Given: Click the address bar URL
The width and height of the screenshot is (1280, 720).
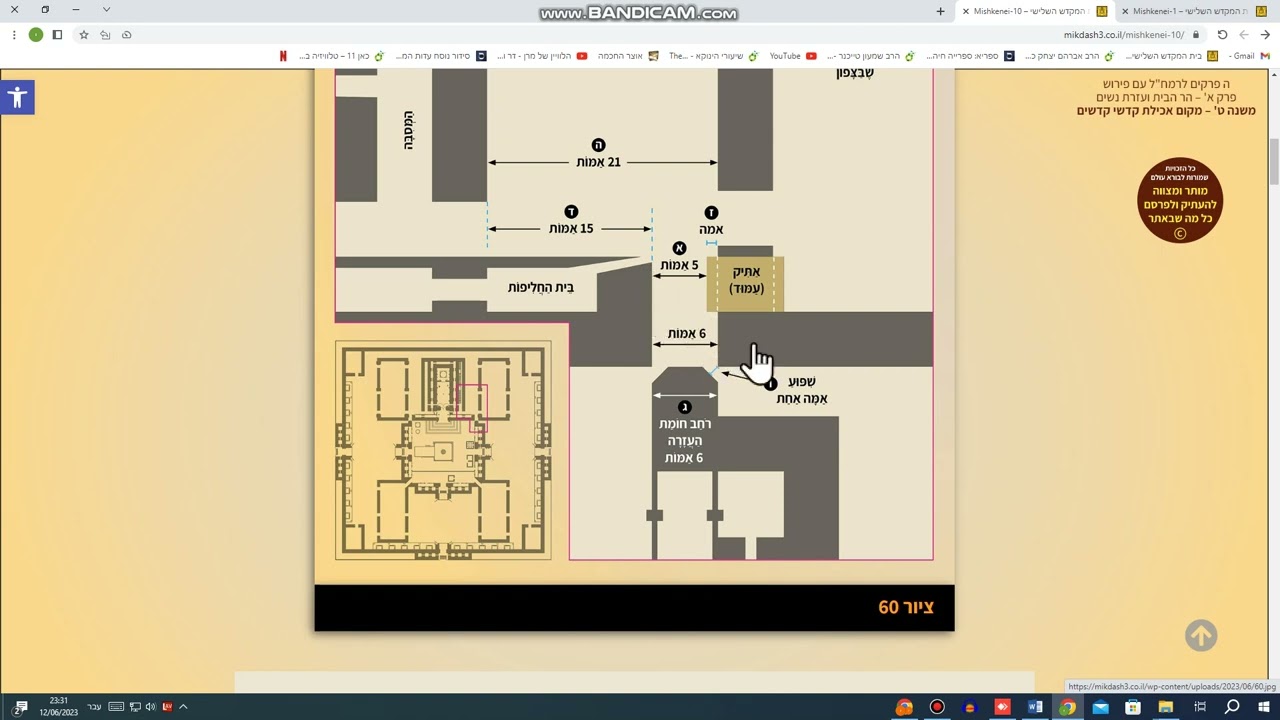Looking at the screenshot, I should click(1123, 34).
